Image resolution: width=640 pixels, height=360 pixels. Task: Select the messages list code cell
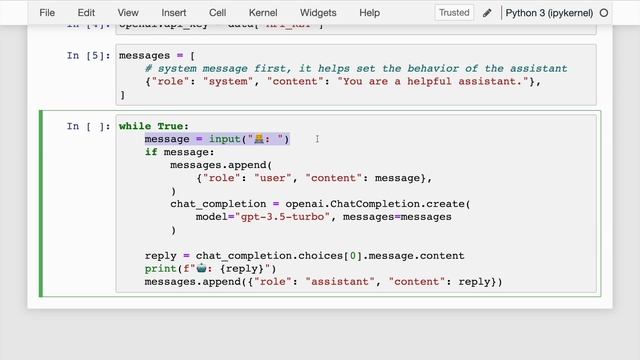pos(356,75)
